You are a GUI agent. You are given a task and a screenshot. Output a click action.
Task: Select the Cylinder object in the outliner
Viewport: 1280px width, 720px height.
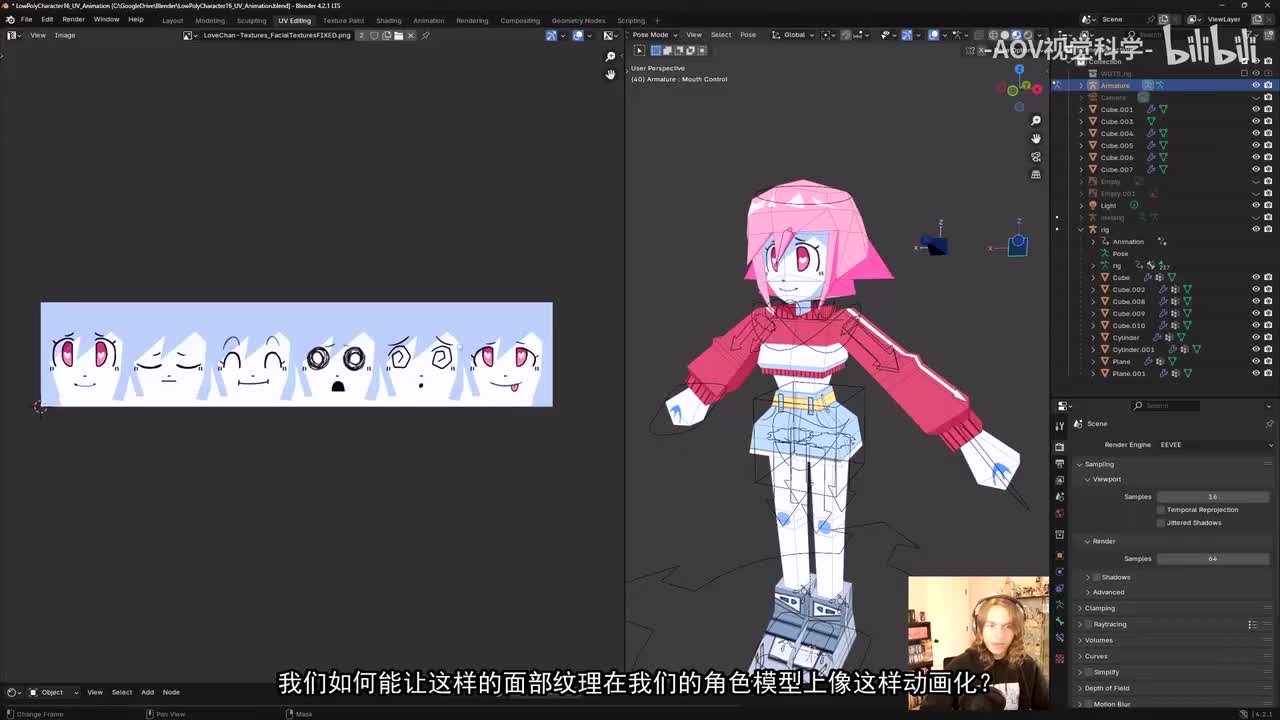tap(1125, 337)
